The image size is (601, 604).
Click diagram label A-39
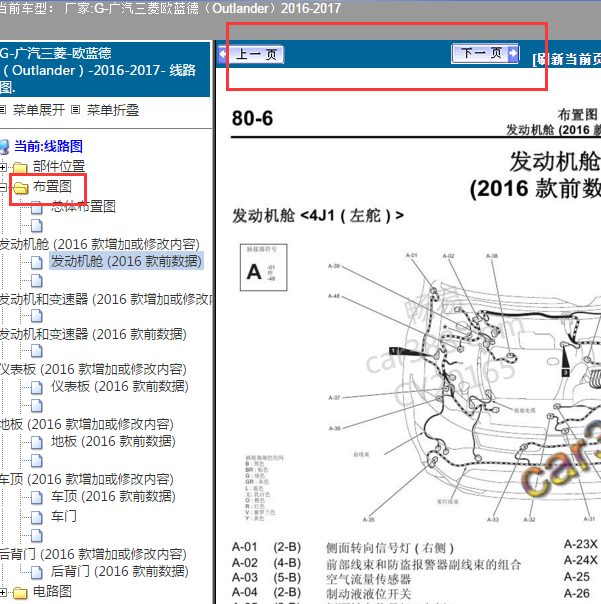click(x=334, y=266)
